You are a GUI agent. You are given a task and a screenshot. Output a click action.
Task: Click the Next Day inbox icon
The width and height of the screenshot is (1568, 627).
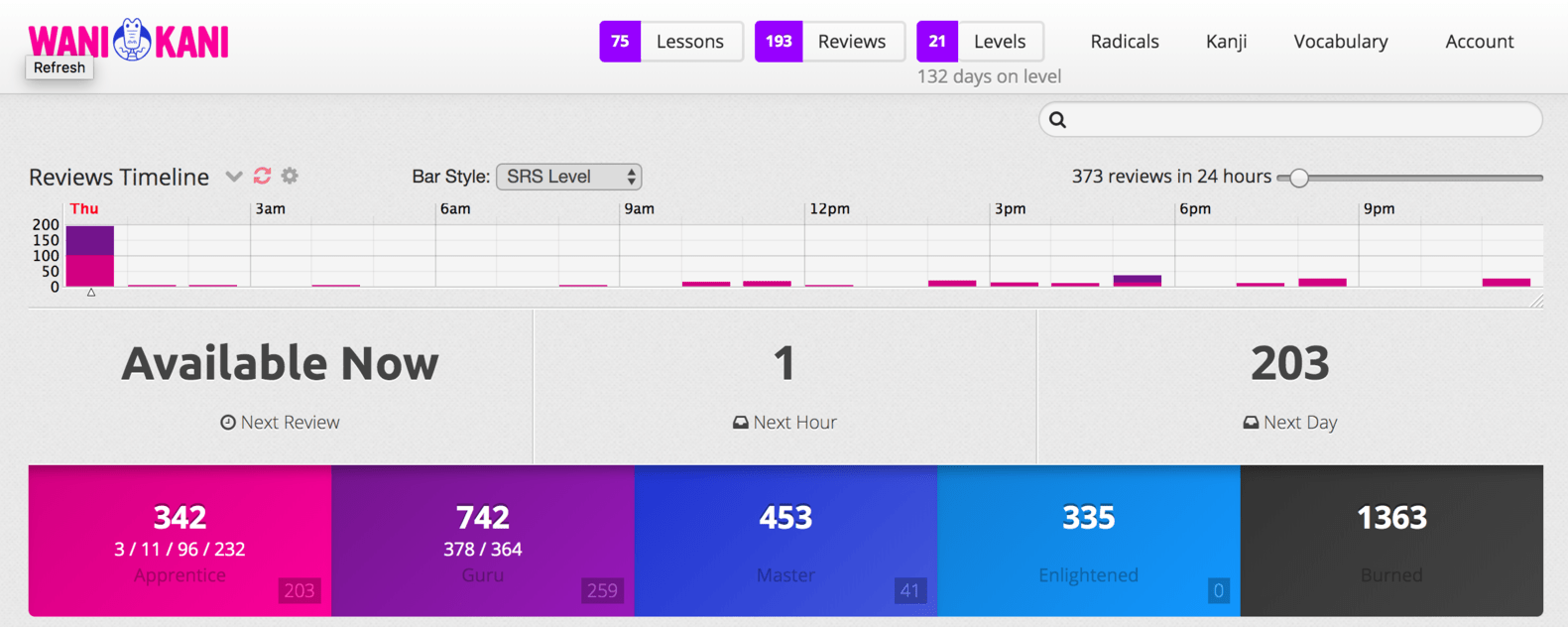click(x=1251, y=423)
